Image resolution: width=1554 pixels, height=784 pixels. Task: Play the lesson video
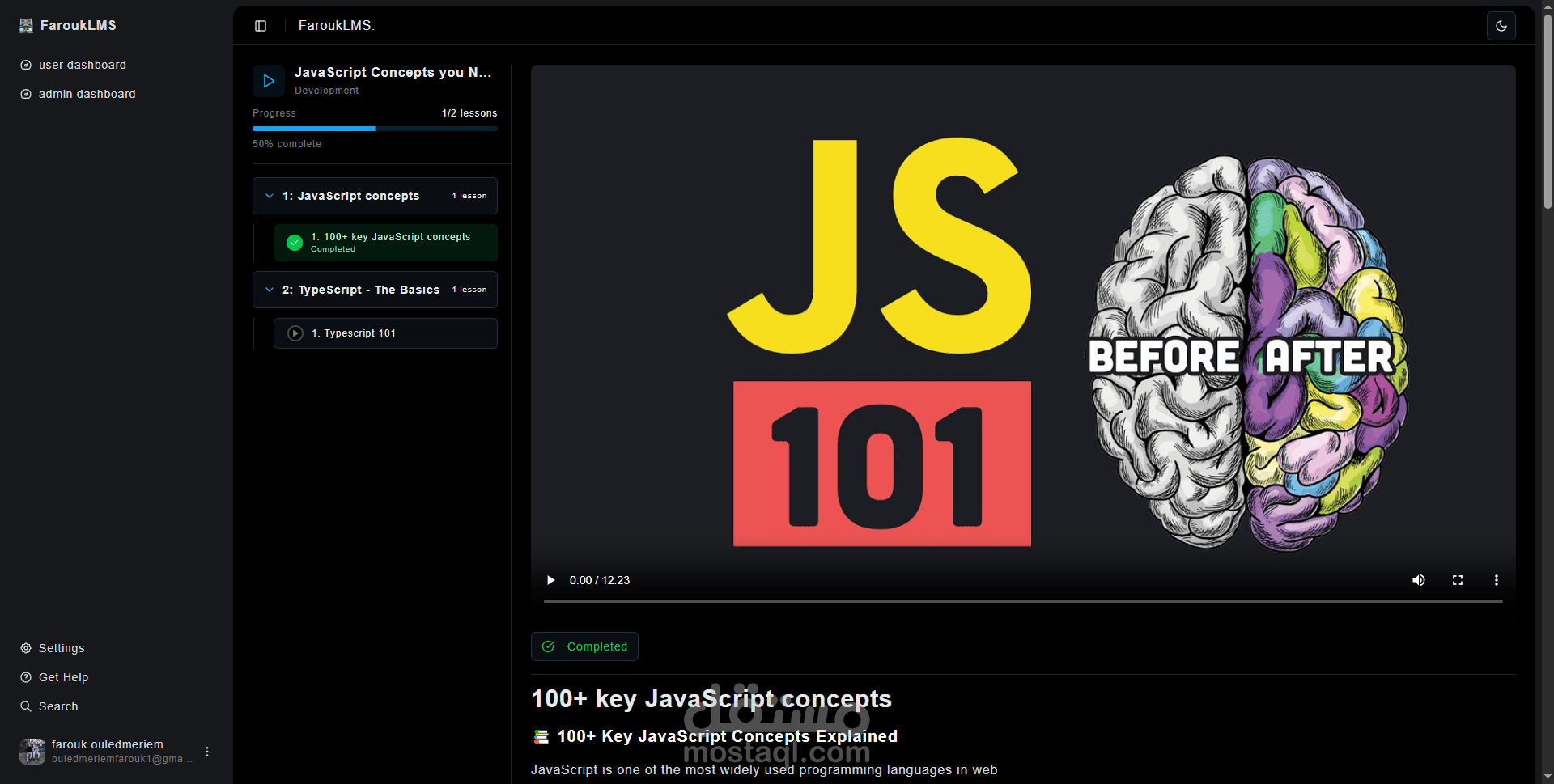point(550,580)
